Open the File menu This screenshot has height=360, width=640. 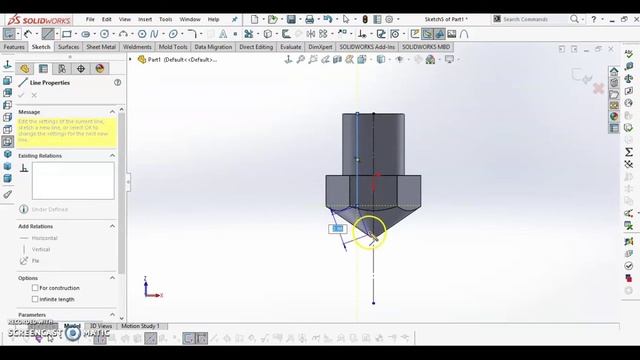click(x=90, y=19)
